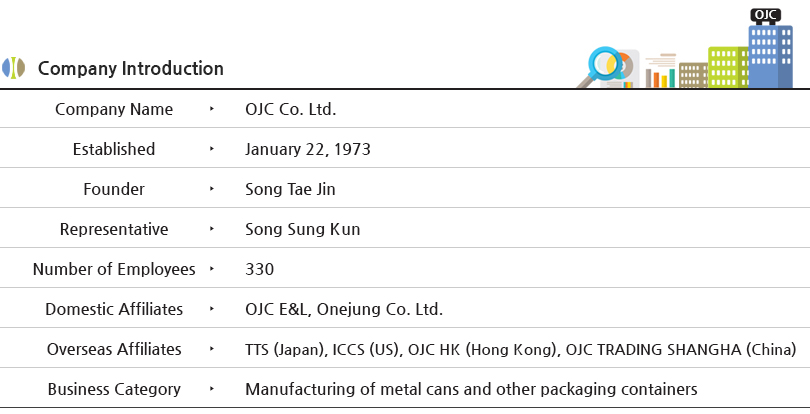Click the founder name Song Tae Jin
This screenshot has height=414, width=810.
290,189
